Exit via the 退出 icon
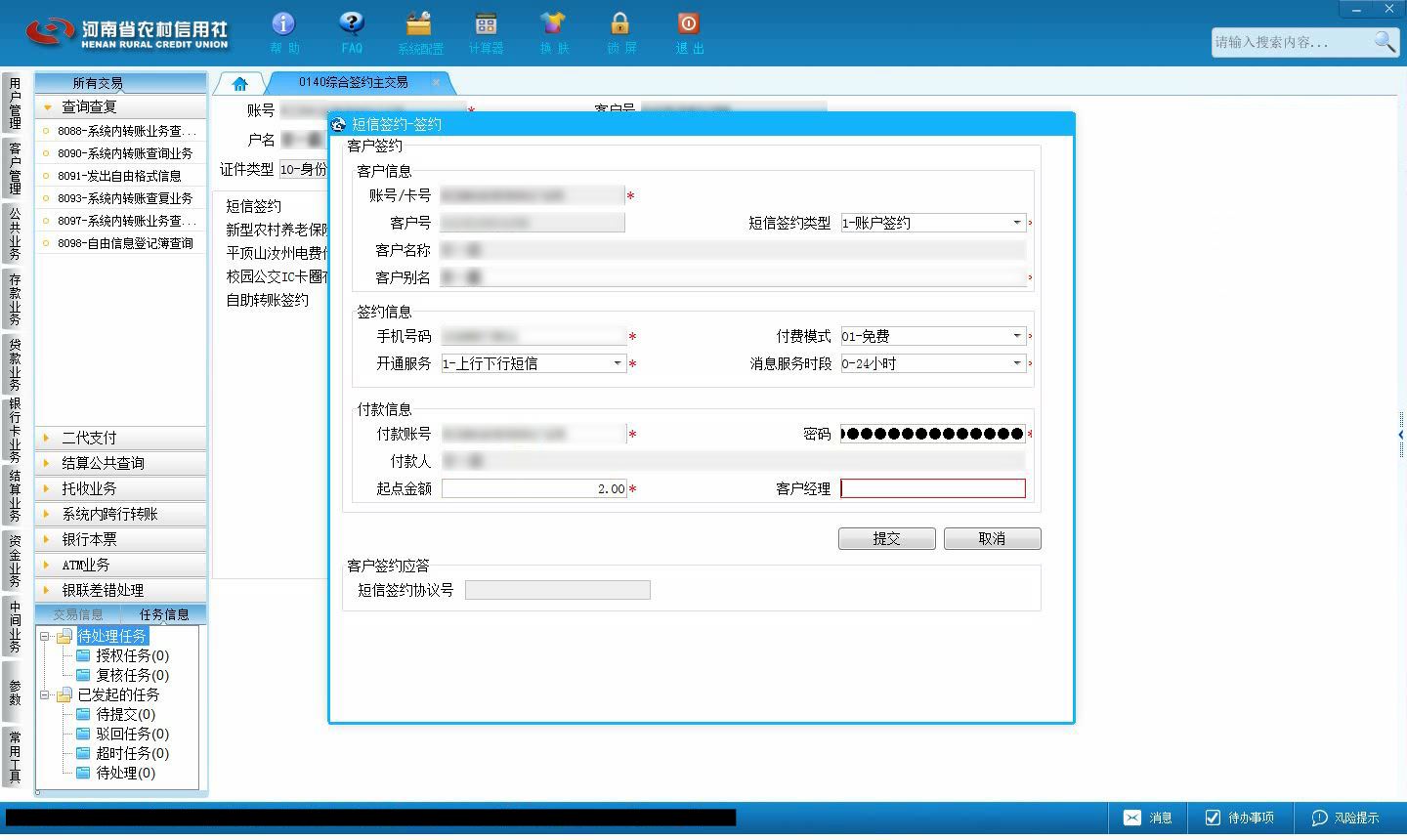 (x=689, y=32)
